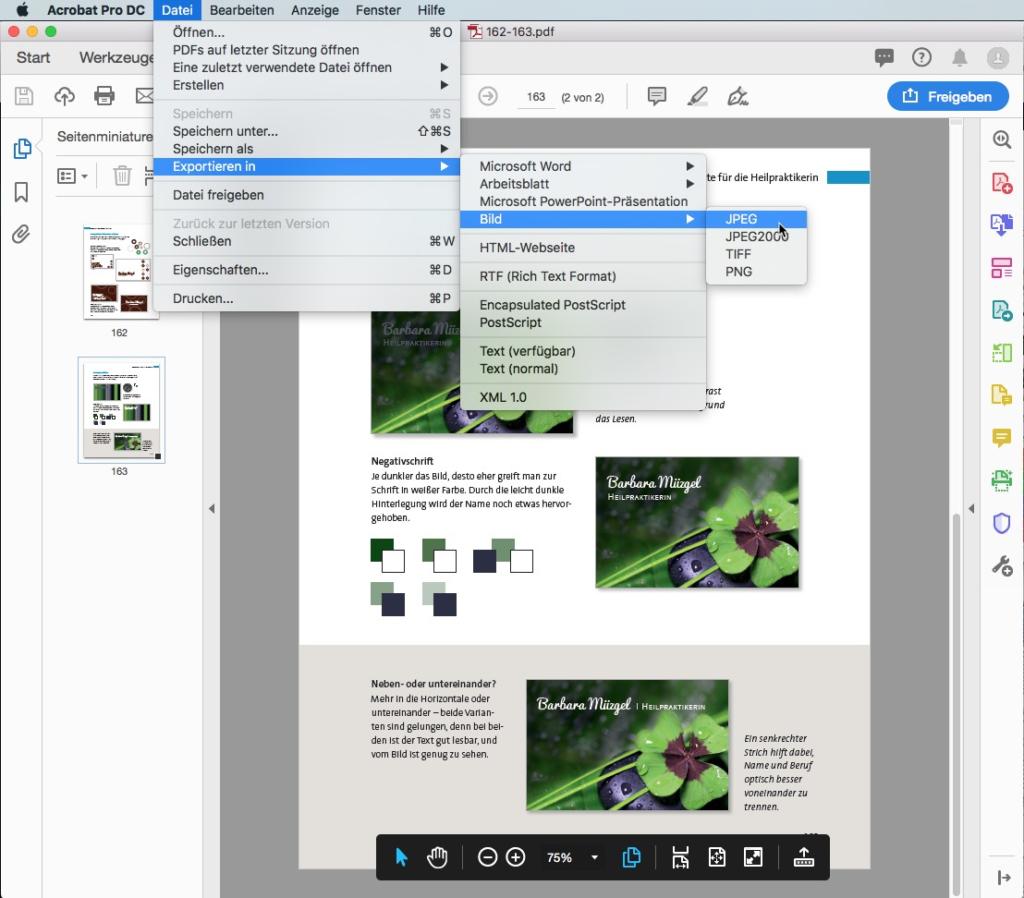The image size is (1024, 898).
Task: Select page 162 thumbnail
Action: tap(120, 271)
